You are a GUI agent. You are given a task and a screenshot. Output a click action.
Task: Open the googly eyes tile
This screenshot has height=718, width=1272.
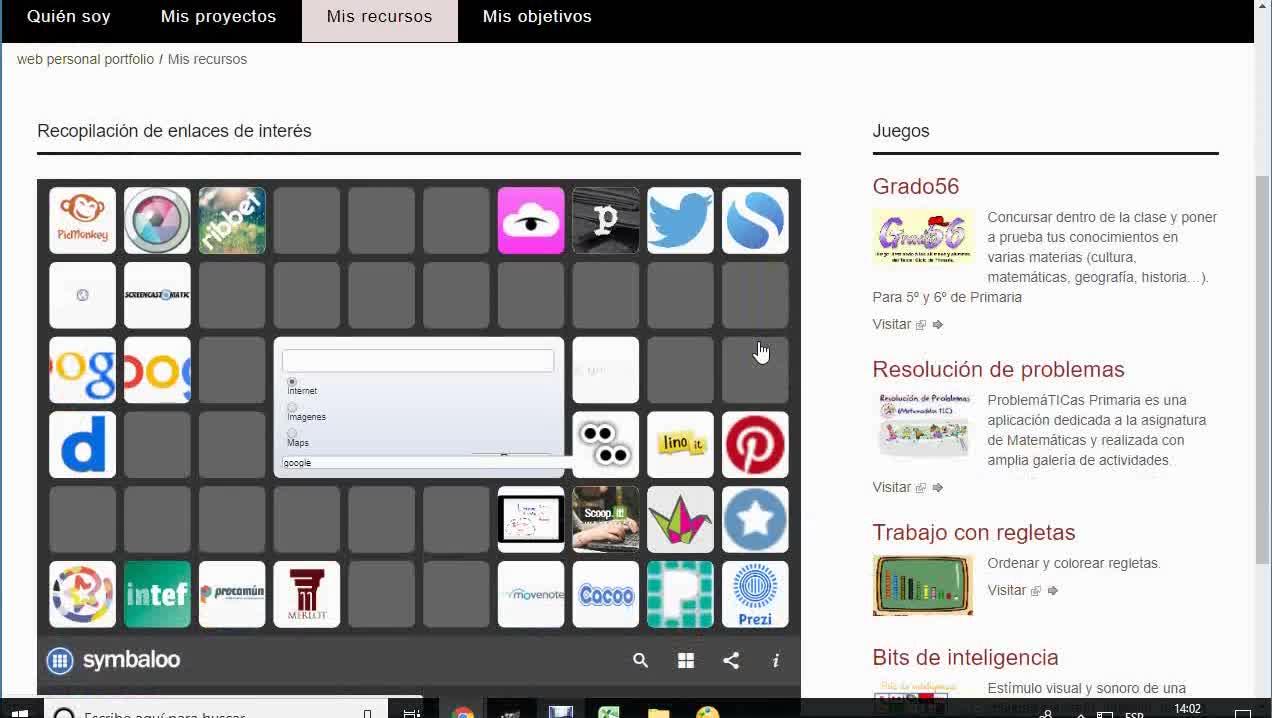pos(606,445)
